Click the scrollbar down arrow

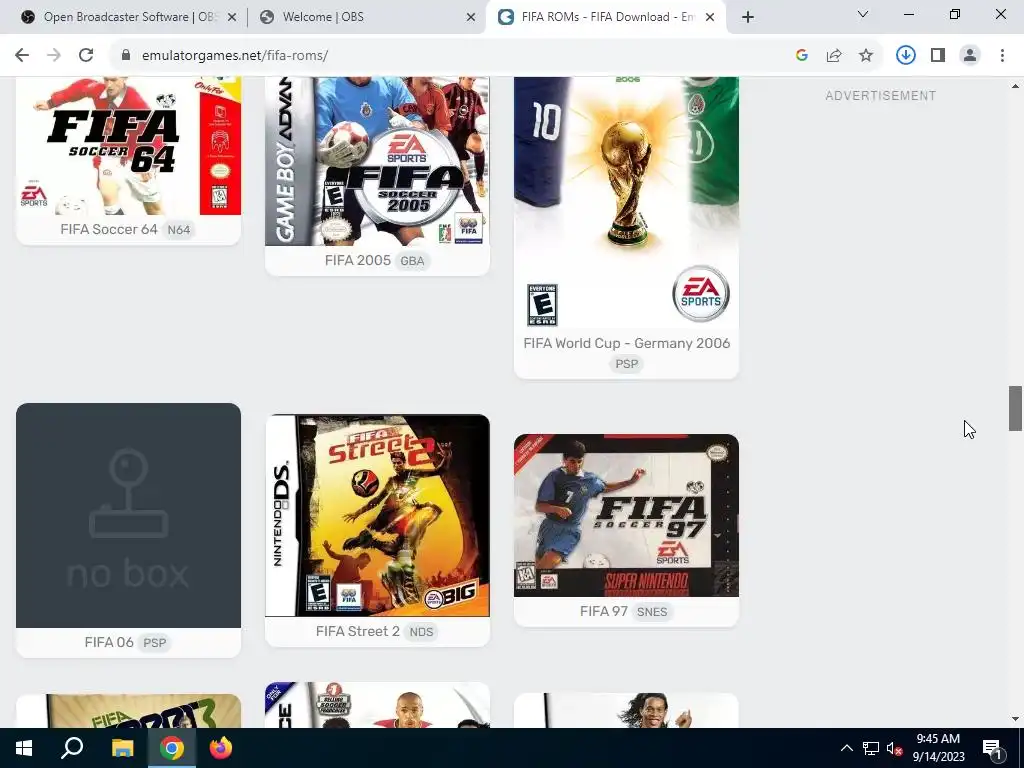click(1015, 719)
